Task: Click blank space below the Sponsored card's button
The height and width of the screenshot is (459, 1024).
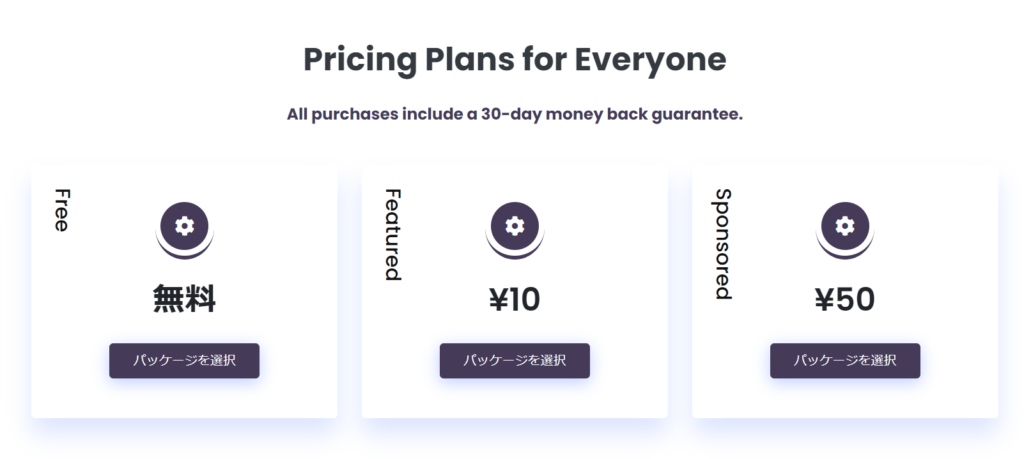Action: tap(845, 398)
